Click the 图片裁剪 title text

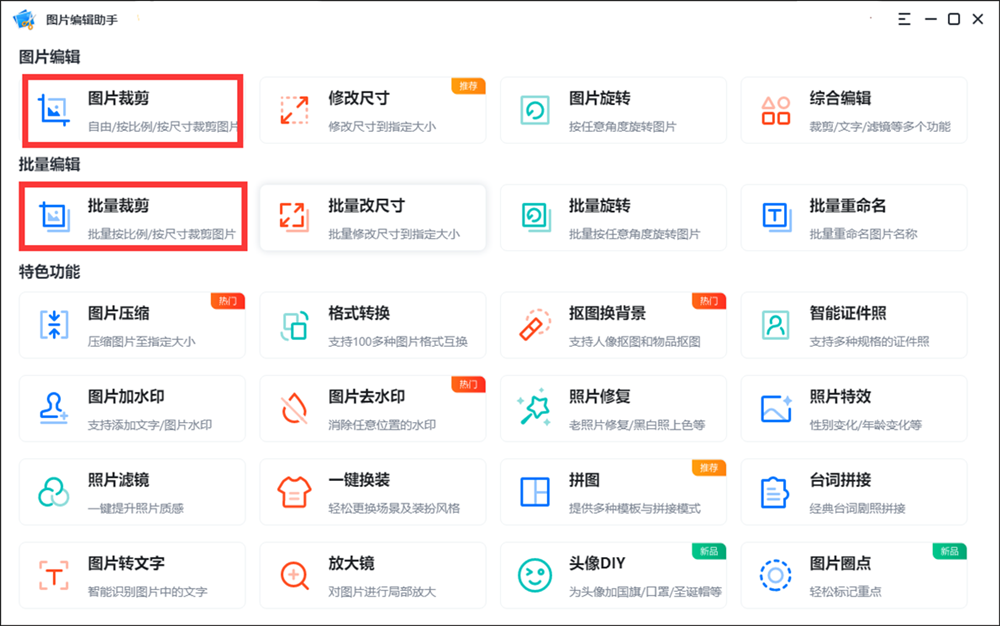pyautogui.click(x=119, y=98)
